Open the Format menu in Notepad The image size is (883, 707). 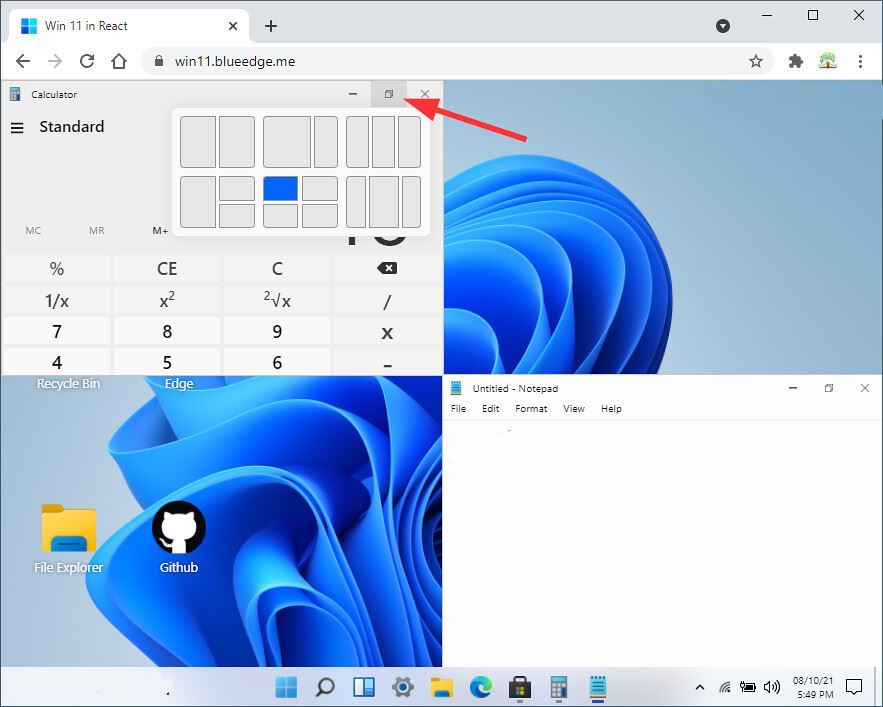pyautogui.click(x=531, y=408)
